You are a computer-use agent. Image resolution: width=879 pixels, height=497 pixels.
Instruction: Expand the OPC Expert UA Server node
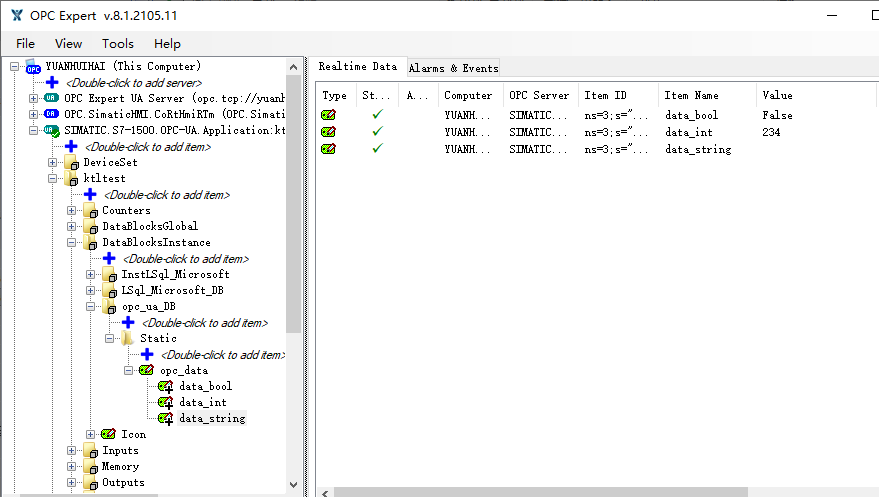34,98
